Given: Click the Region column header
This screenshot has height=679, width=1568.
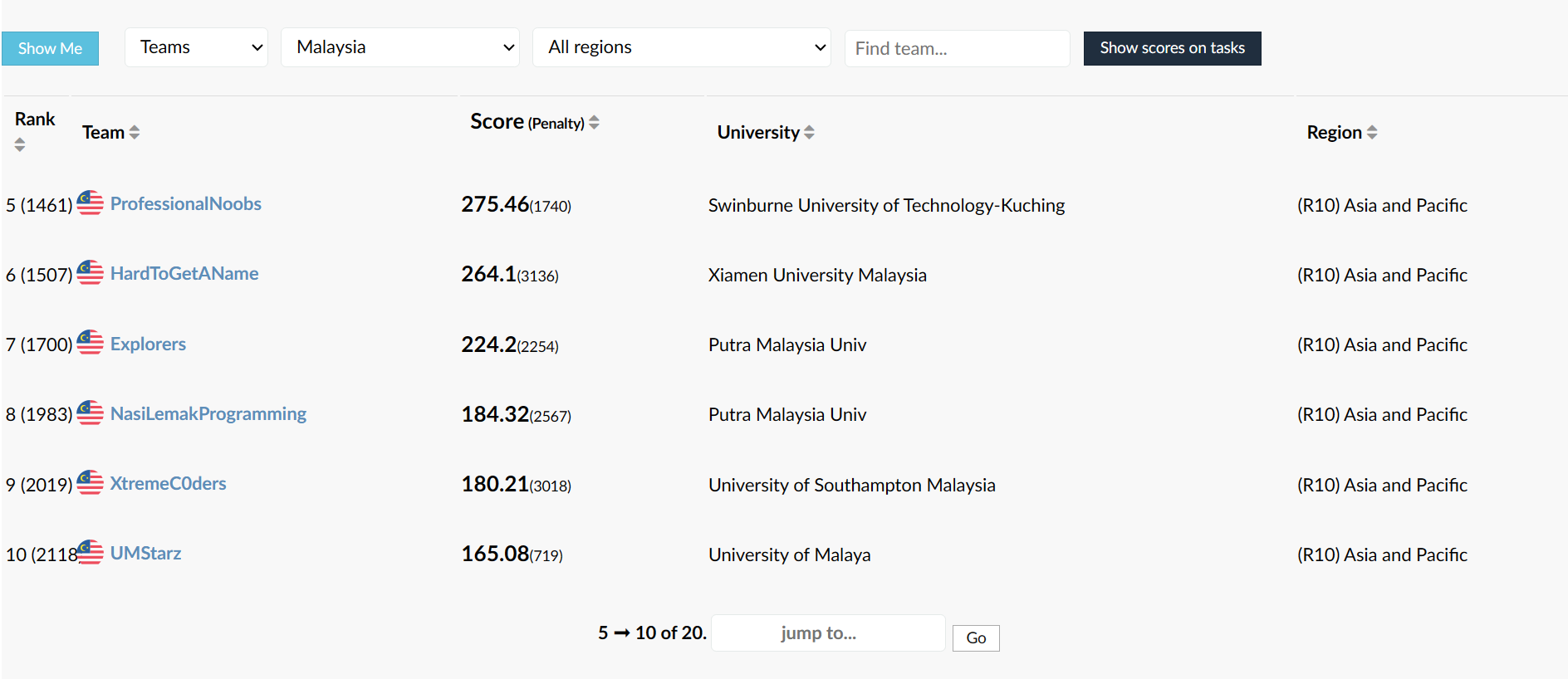Looking at the screenshot, I should [x=1341, y=132].
